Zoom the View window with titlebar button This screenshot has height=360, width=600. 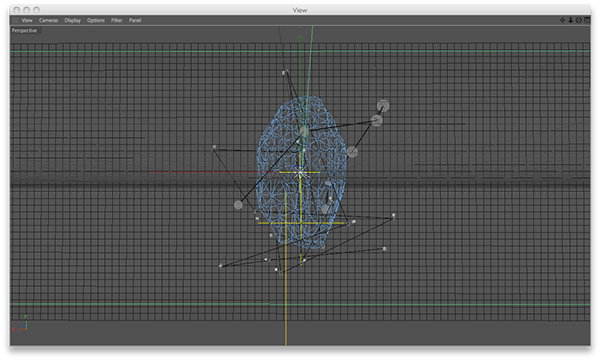pos(36,10)
